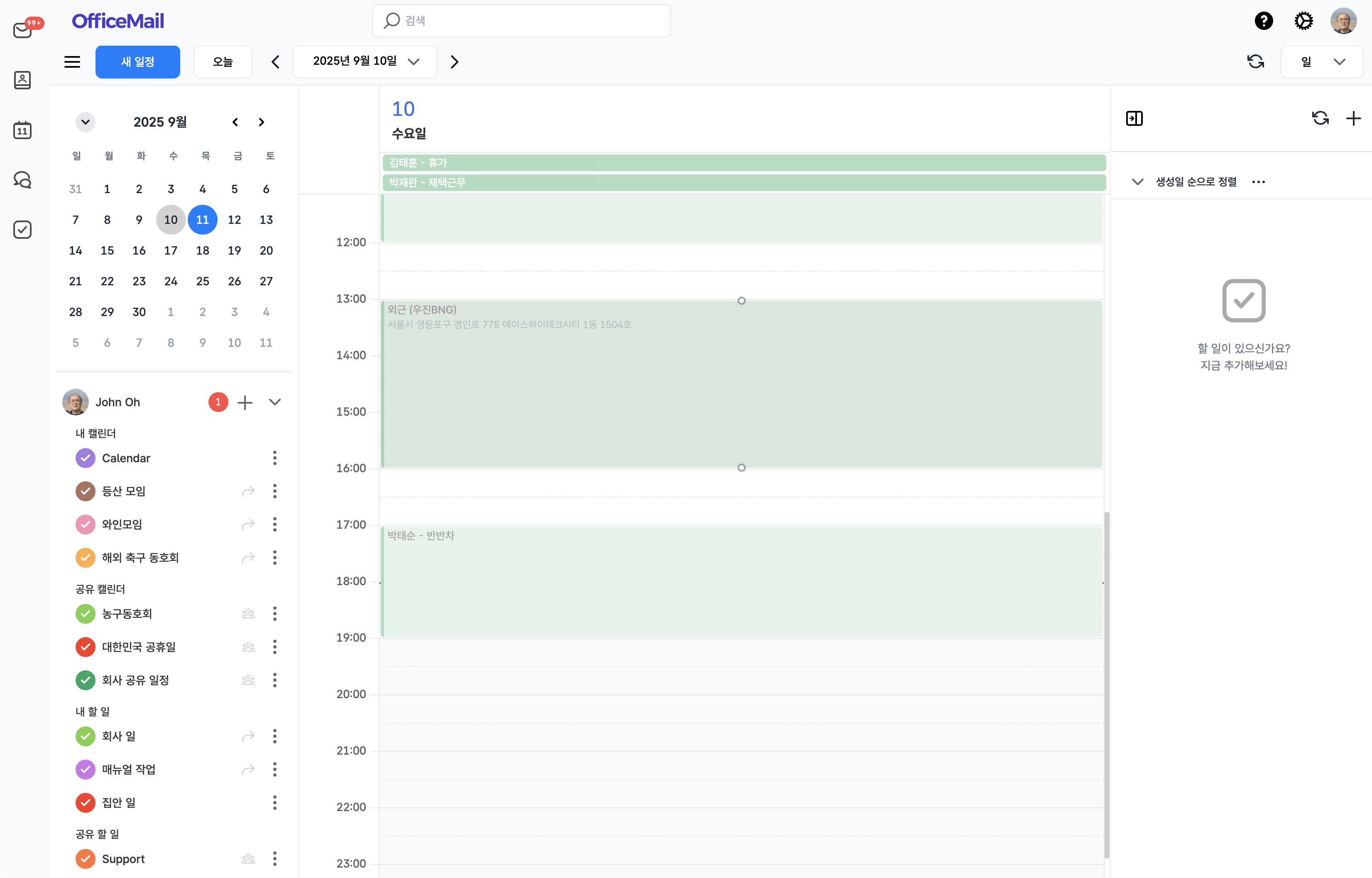Click the help question mark icon
1372x878 pixels.
point(1263,21)
